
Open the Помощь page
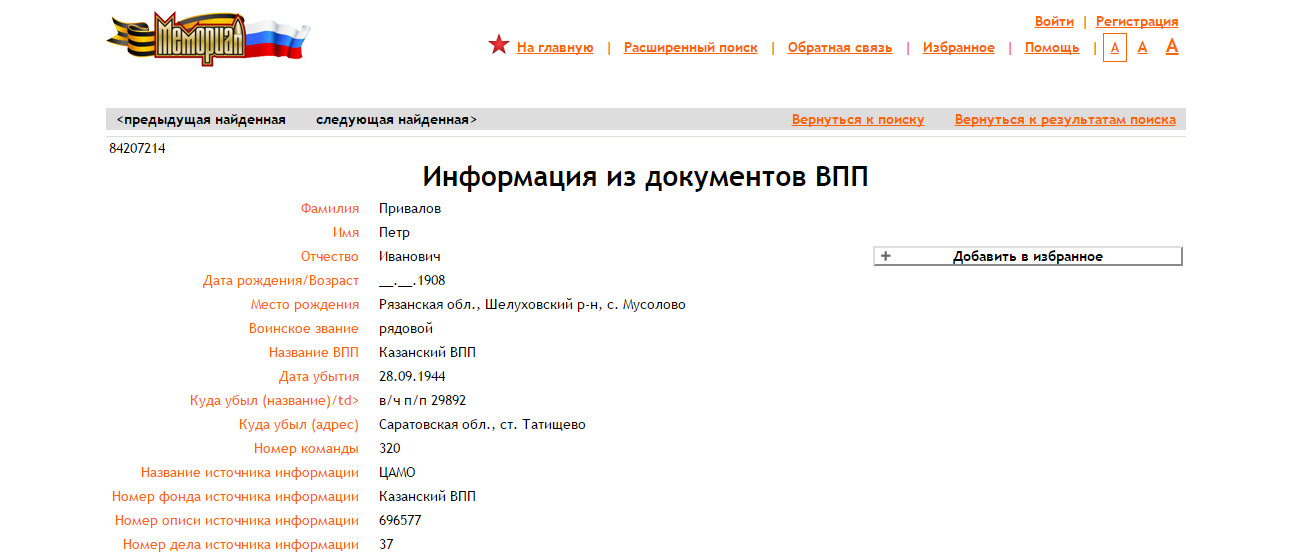point(1051,48)
